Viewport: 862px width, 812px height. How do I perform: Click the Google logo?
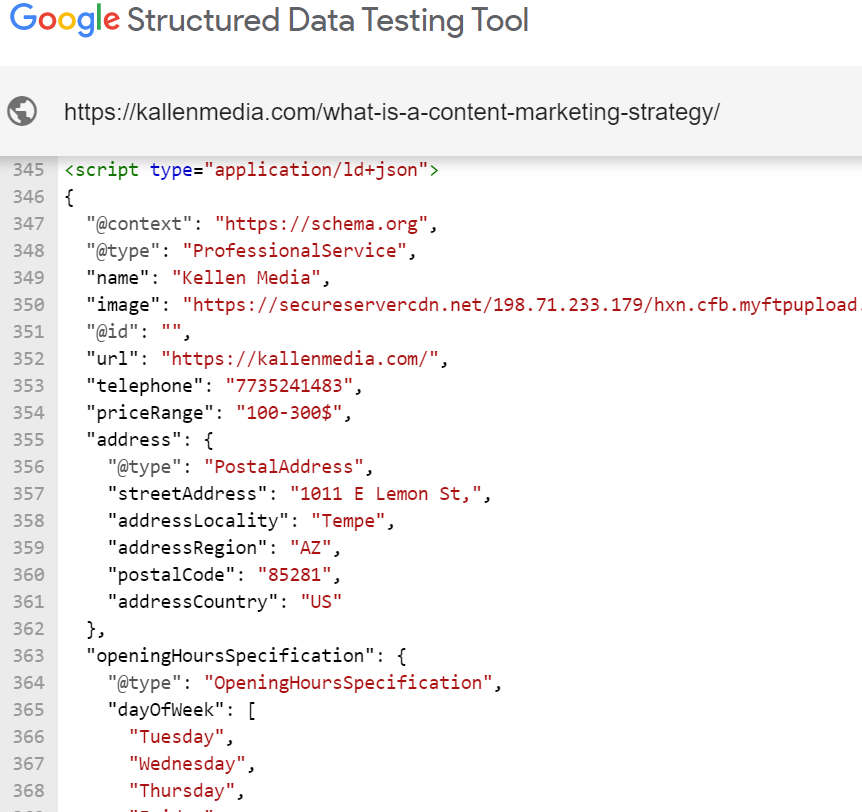coord(63,20)
